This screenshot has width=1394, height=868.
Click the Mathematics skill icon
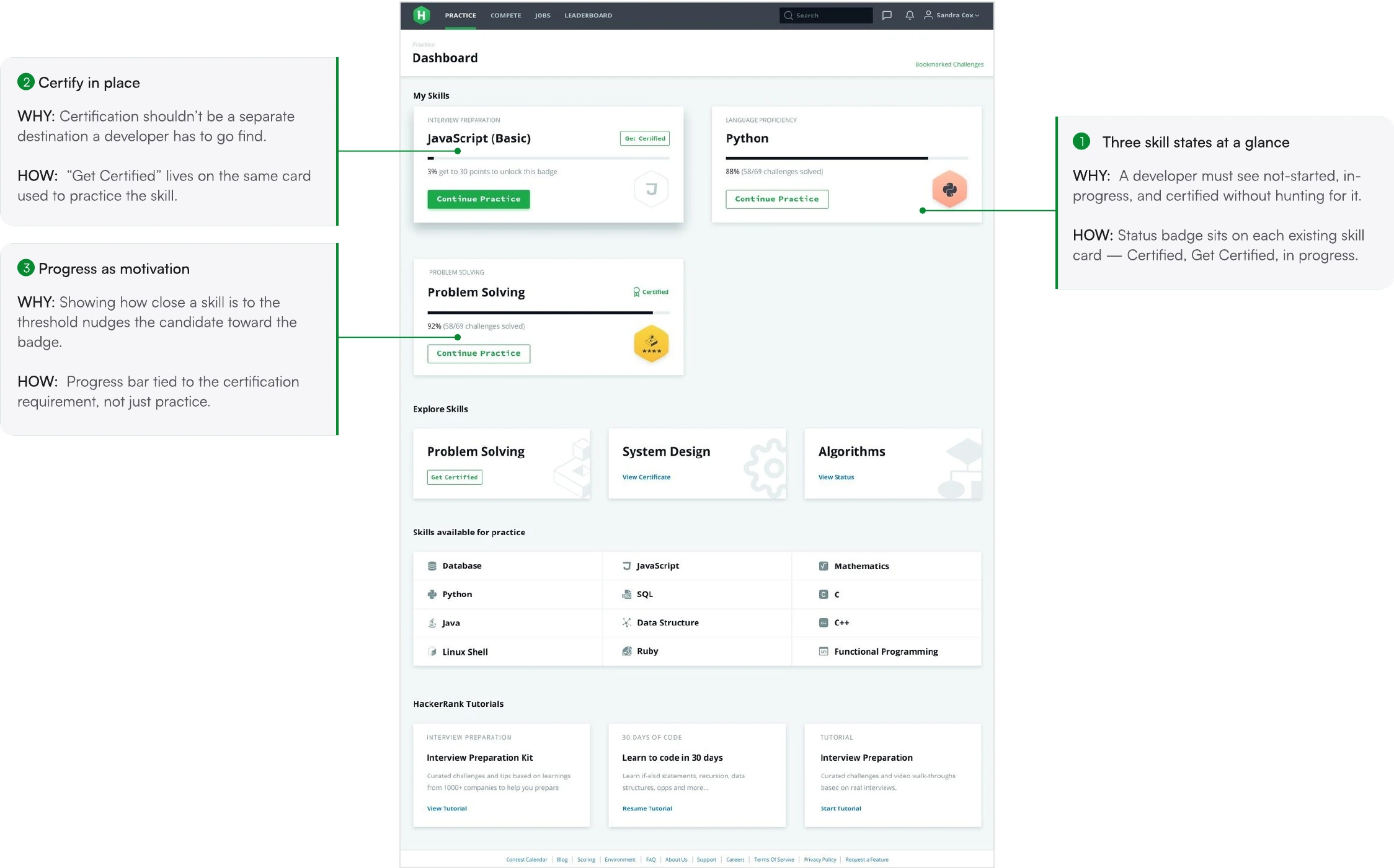[824, 566]
